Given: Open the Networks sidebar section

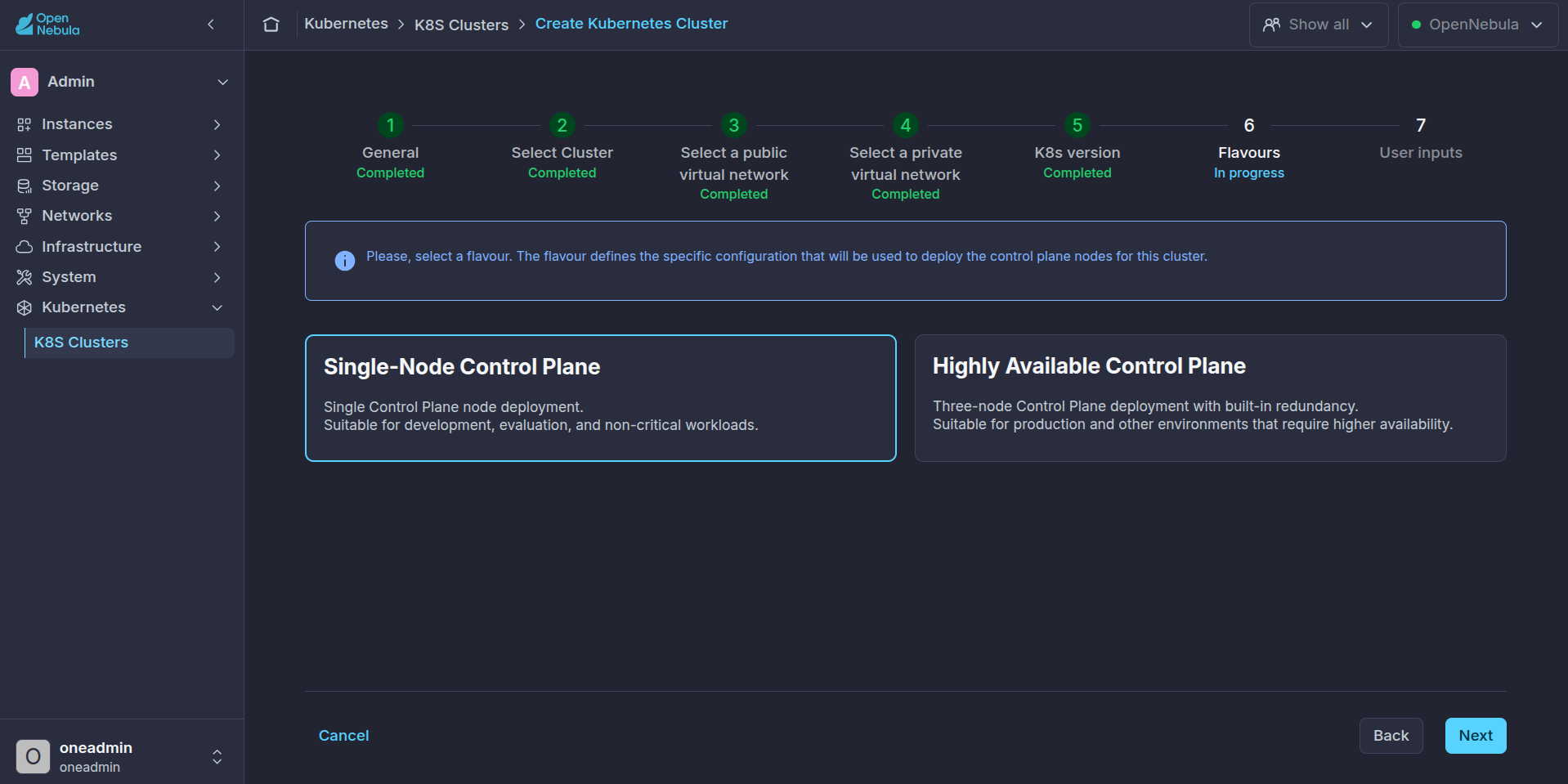Looking at the screenshot, I should tap(120, 216).
